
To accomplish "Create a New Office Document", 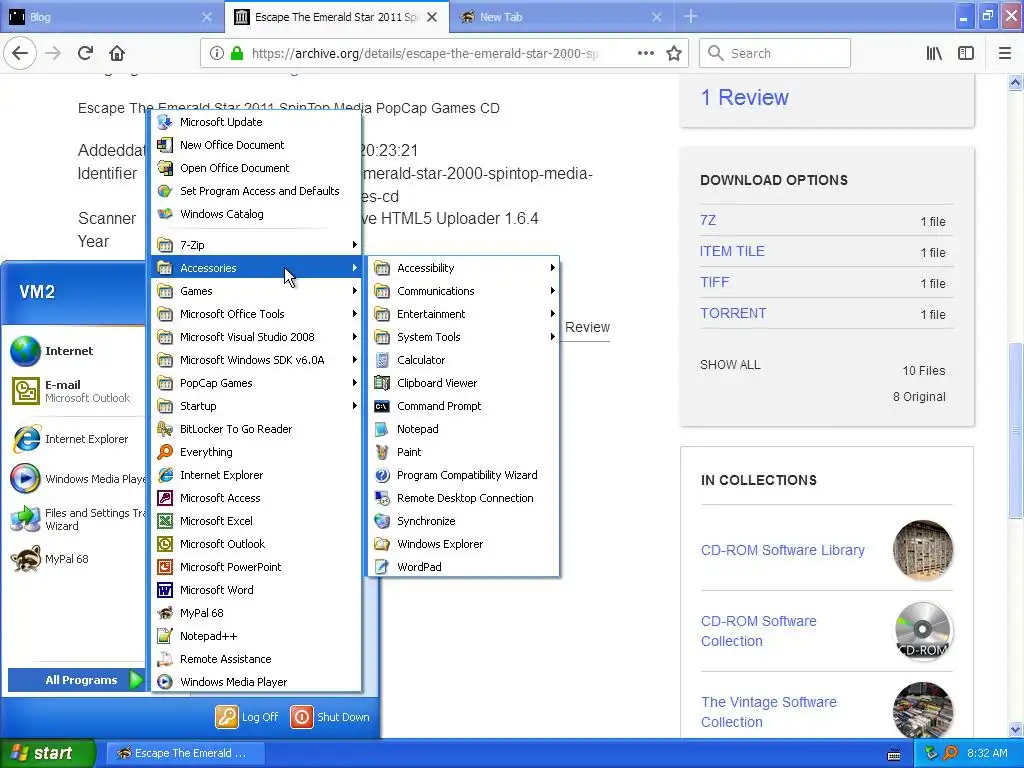I will tap(256, 145).
